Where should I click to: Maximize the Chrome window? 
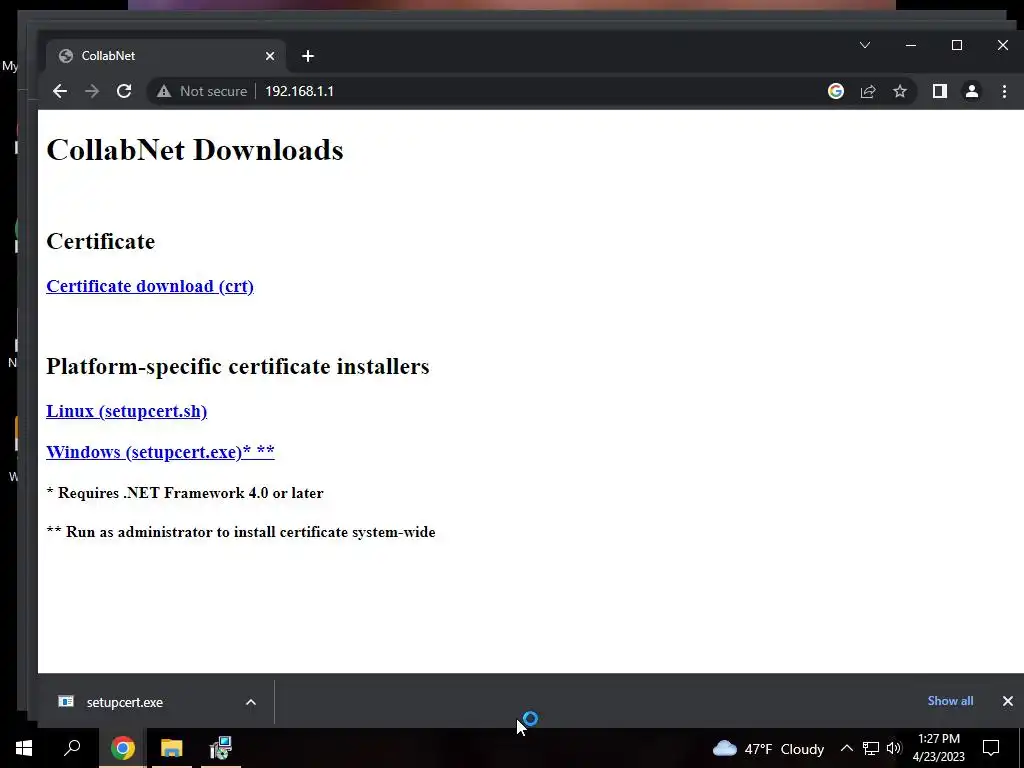pos(957,45)
